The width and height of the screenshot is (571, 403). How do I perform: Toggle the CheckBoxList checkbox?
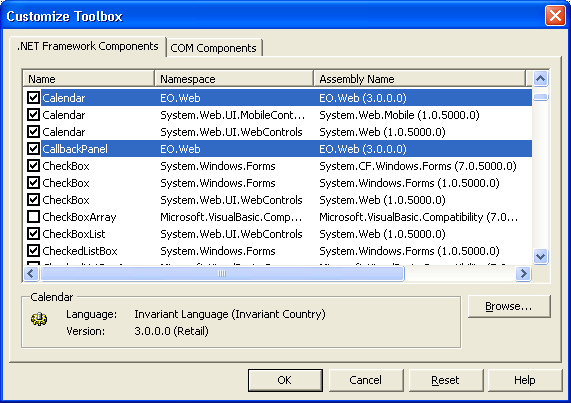click(x=34, y=234)
